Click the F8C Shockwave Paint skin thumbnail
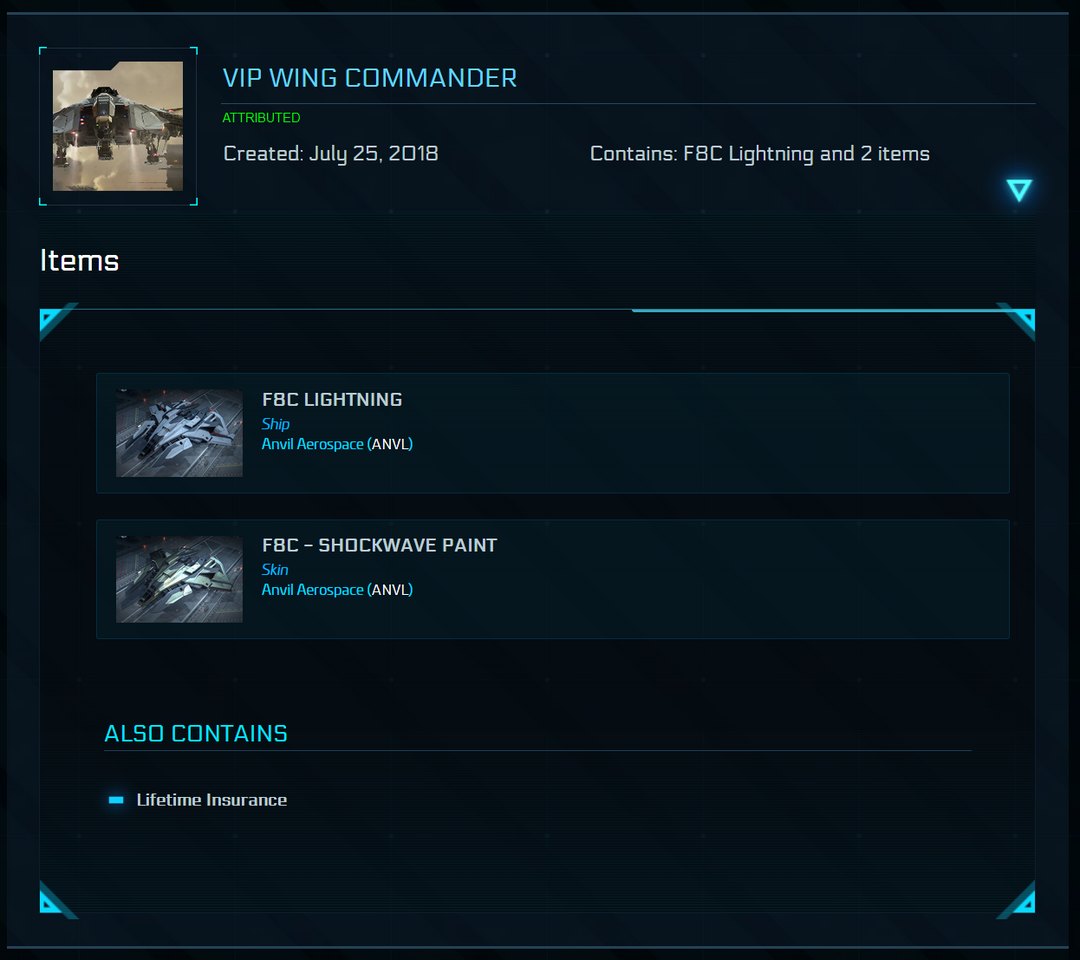Image resolution: width=1080 pixels, height=960 pixels. point(179,578)
